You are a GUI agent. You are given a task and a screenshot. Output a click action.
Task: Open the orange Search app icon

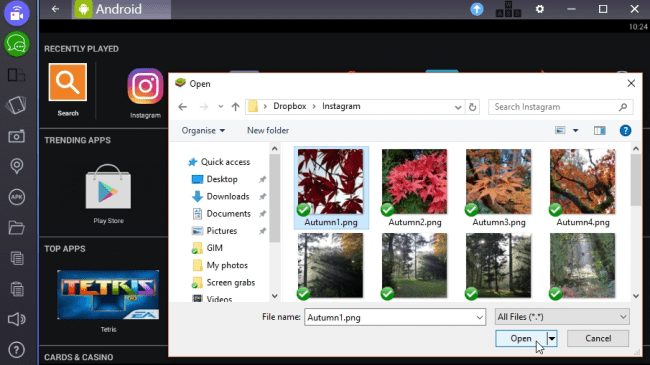coord(68,82)
